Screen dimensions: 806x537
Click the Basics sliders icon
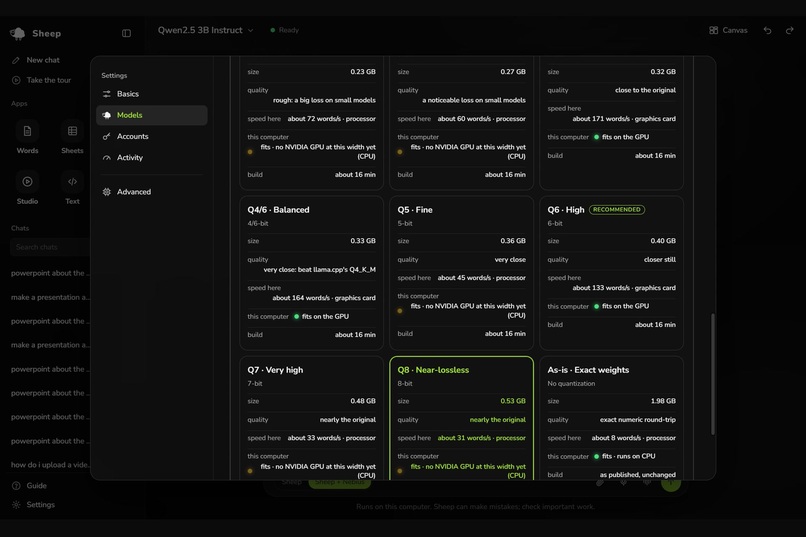coord(107,94)
